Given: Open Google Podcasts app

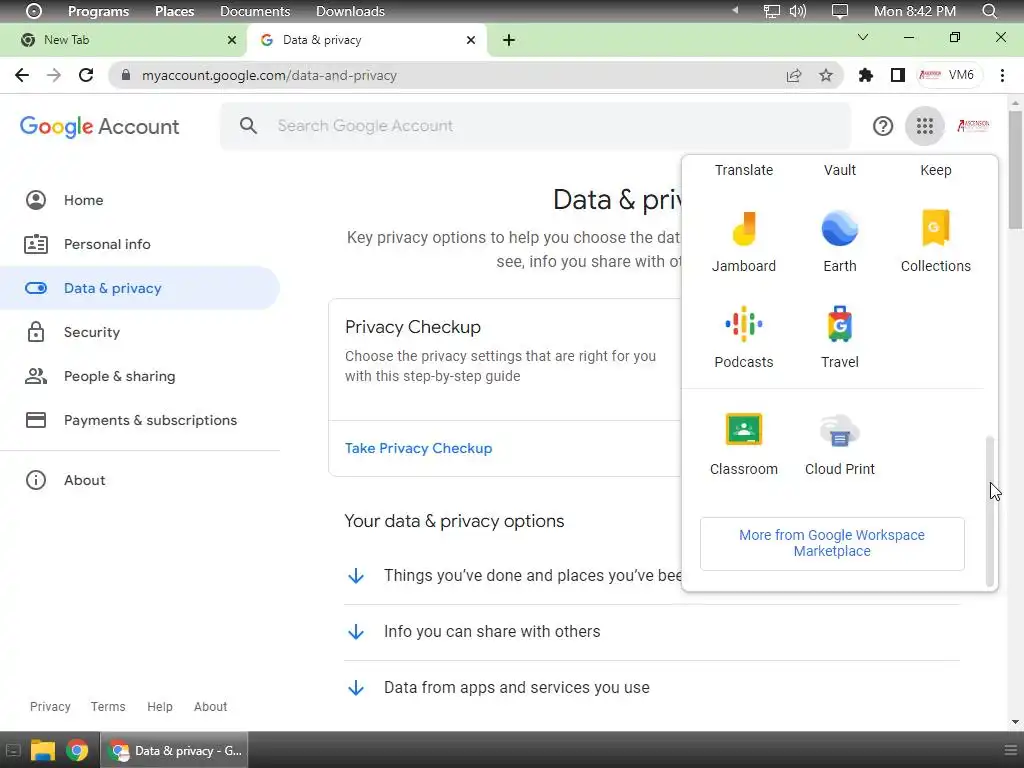Looking at the screenshot, I should pos(744,324).
